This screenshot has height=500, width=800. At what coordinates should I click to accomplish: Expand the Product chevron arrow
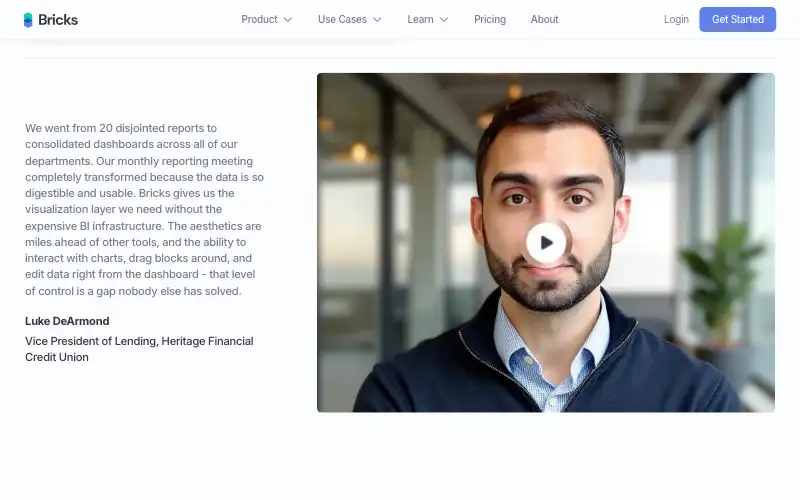click(288, 20)
